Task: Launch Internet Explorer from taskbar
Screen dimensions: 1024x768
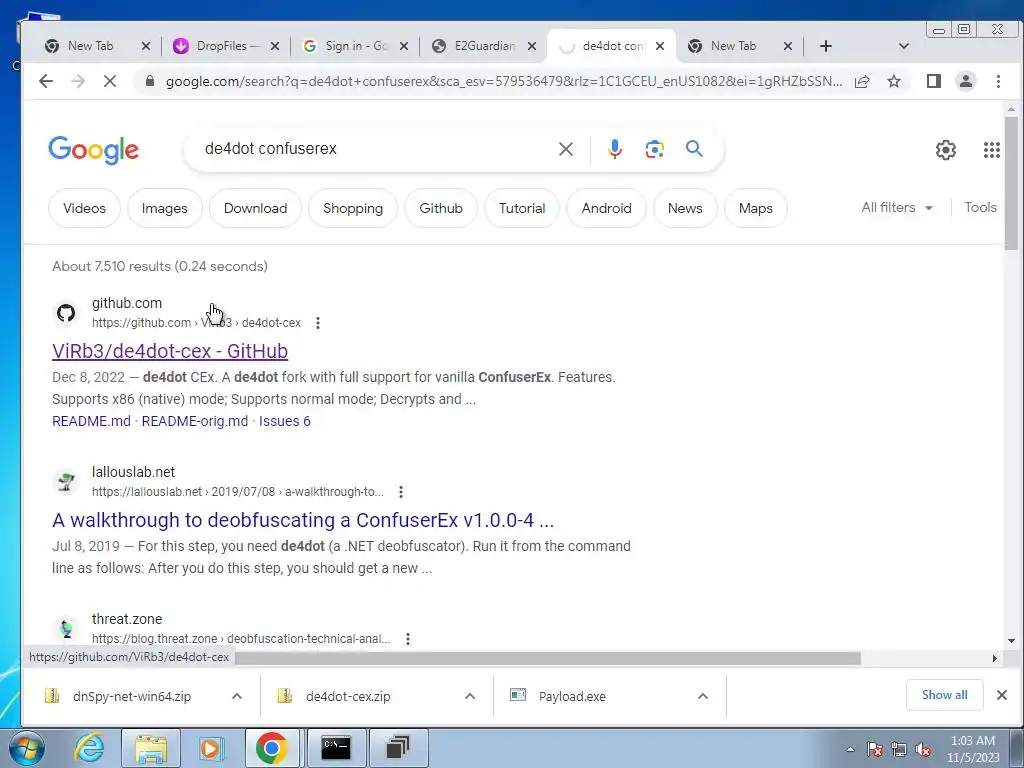Action: pyautogui.click(x=89, y=748)
